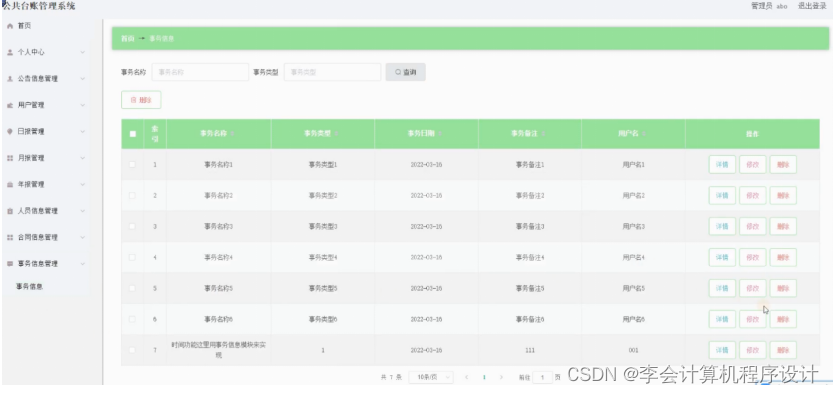Select 事务信息 submenu item

click(x=30, y=287)
